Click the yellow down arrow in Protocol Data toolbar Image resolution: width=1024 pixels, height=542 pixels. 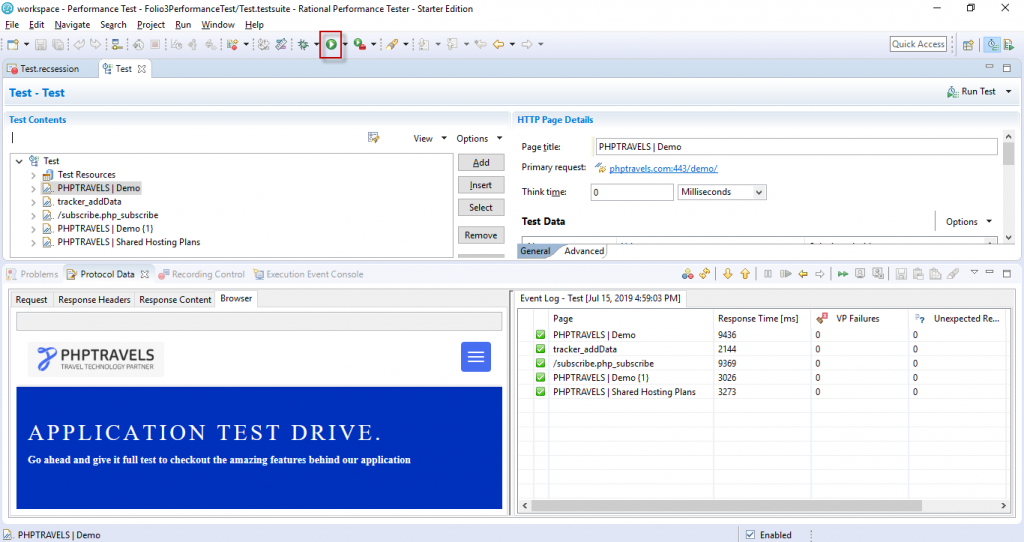tap(728, 274)
